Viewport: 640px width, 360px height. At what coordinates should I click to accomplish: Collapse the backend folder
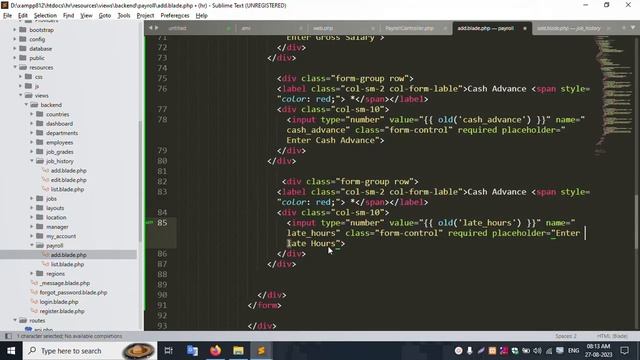point(26,105)
